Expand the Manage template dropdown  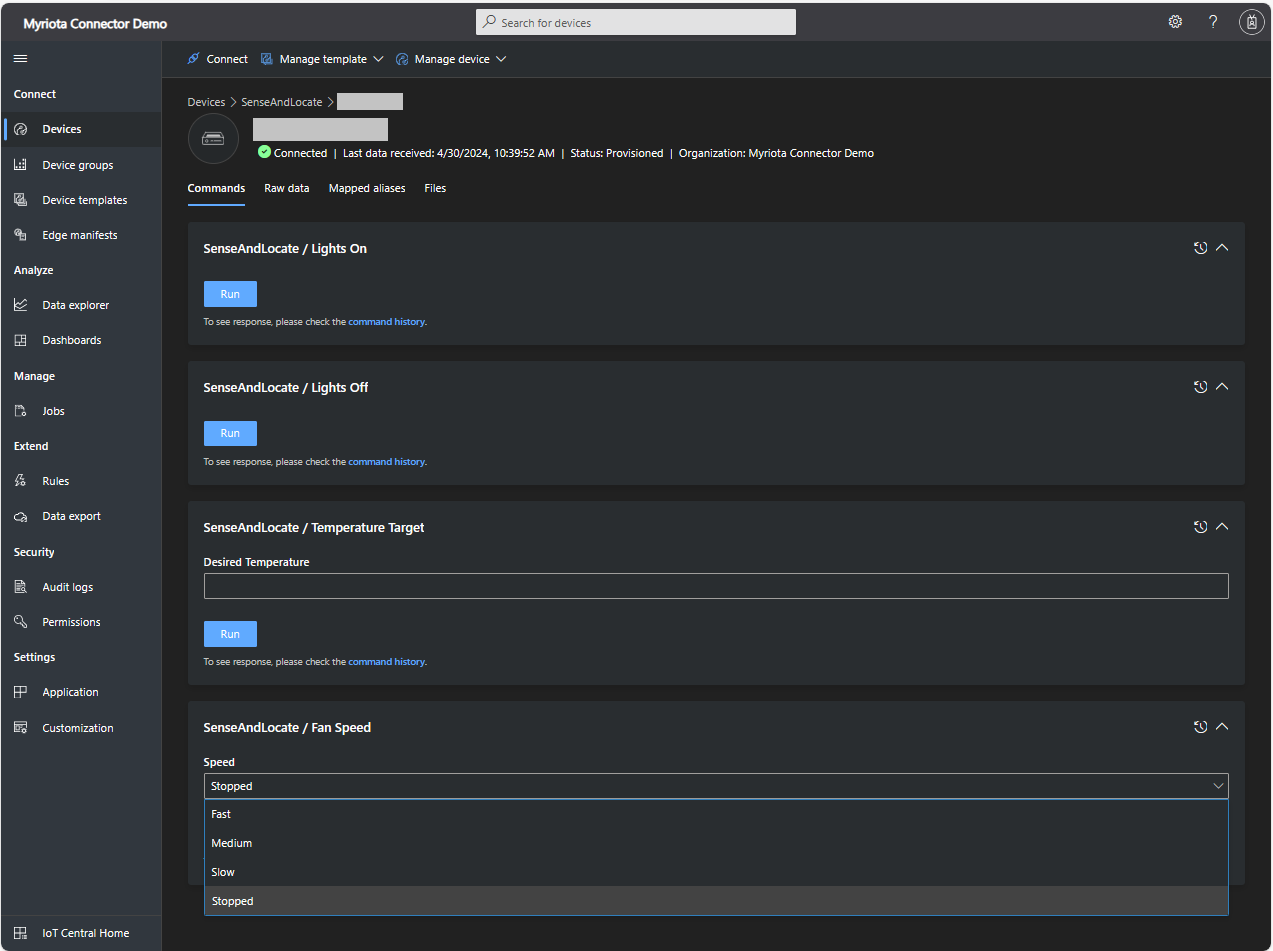coord(322,59)
